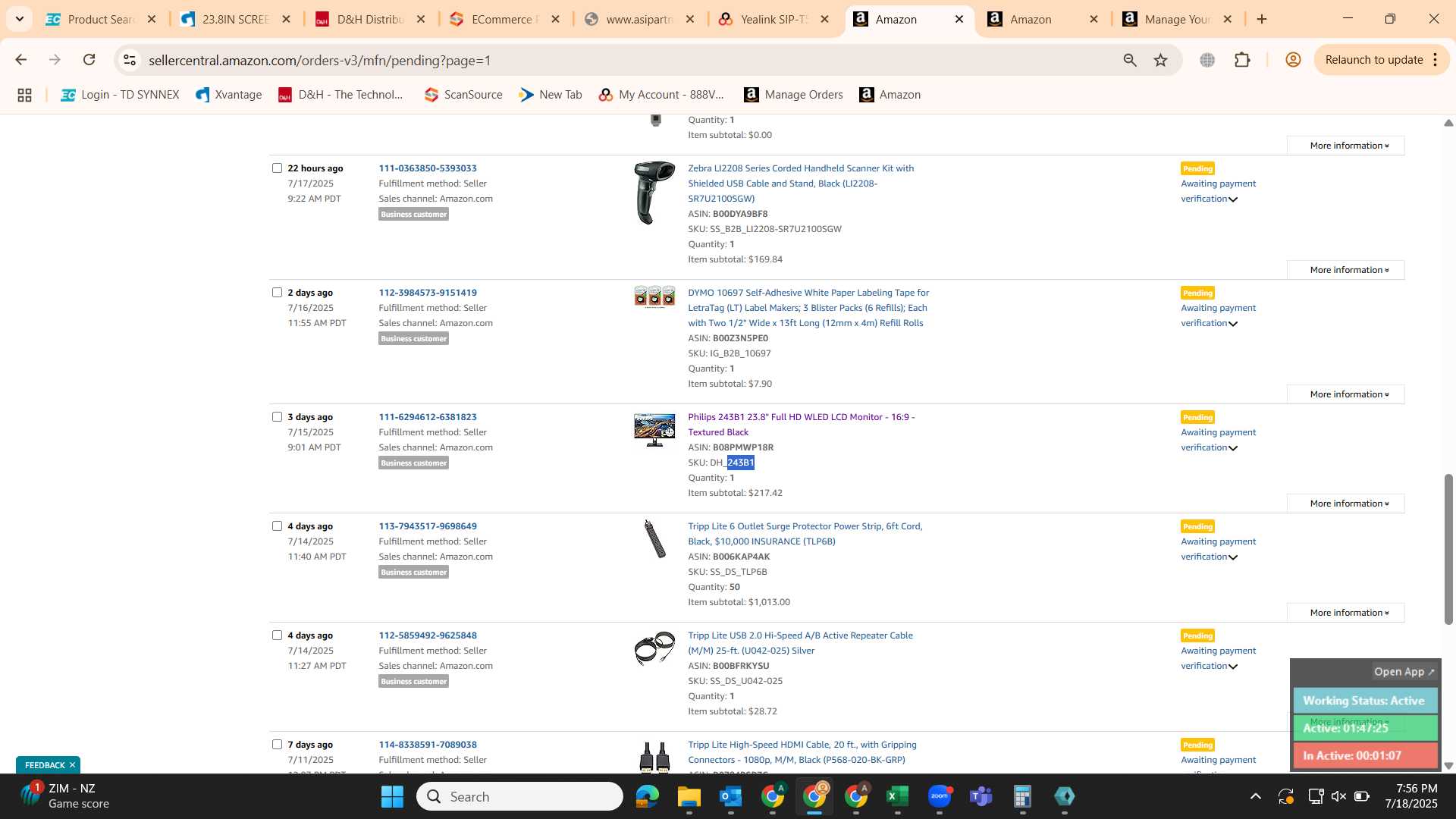This screenshot has width=1456, height=819.
Task: Open the Chrome profile icon
Action: pyautogui.click(x=1293, y=60)
